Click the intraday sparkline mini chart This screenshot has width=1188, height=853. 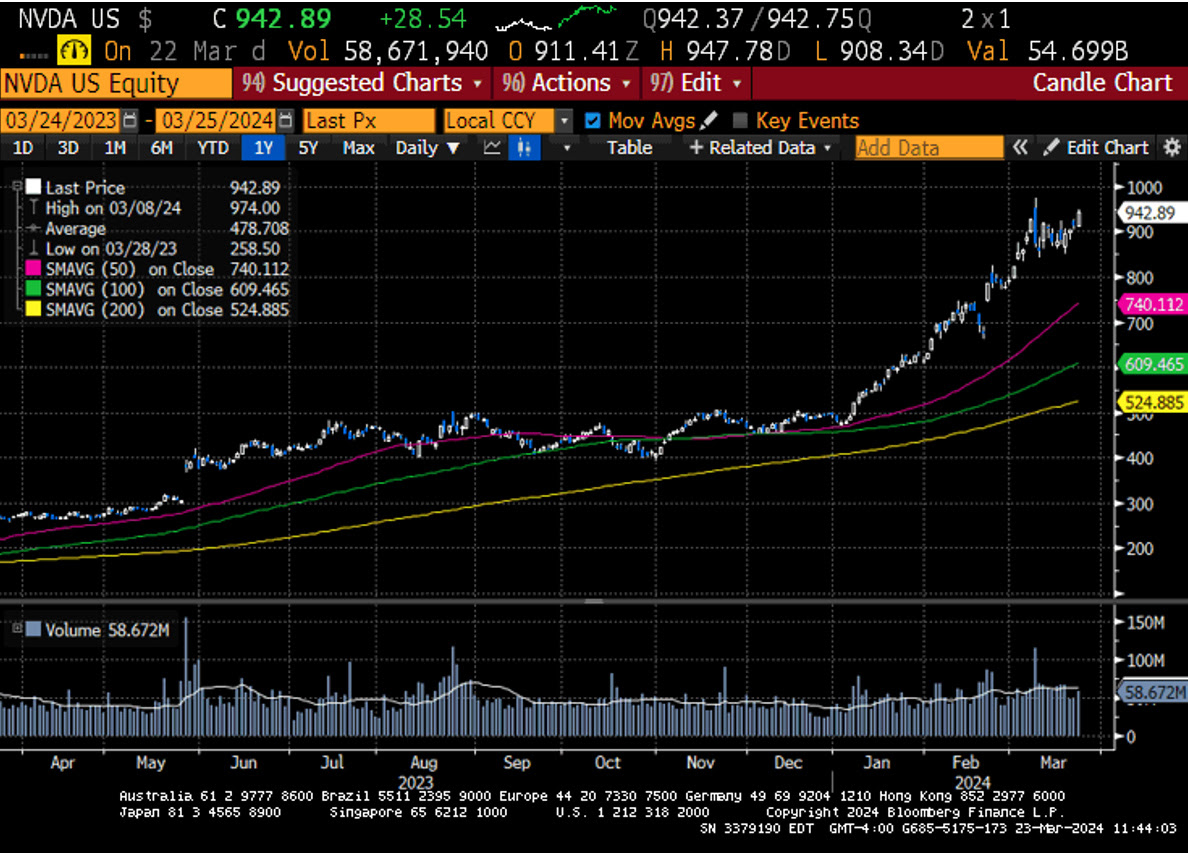pos(556,18)
